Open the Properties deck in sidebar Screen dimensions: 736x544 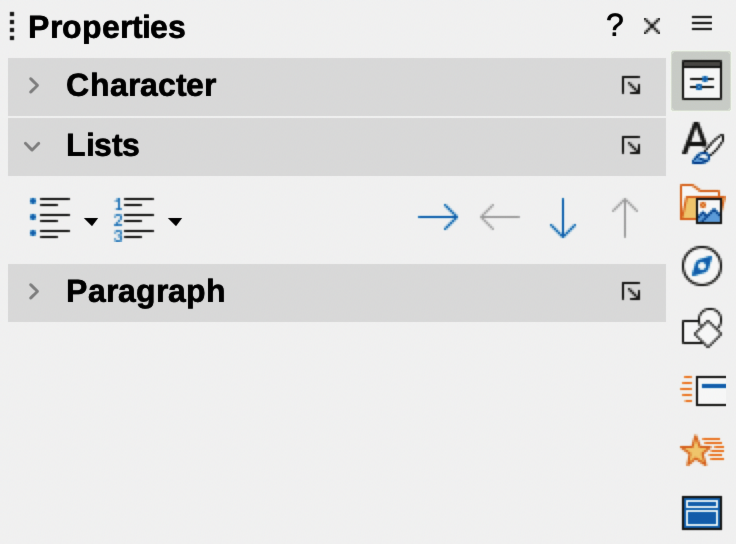tap(701, 82)
